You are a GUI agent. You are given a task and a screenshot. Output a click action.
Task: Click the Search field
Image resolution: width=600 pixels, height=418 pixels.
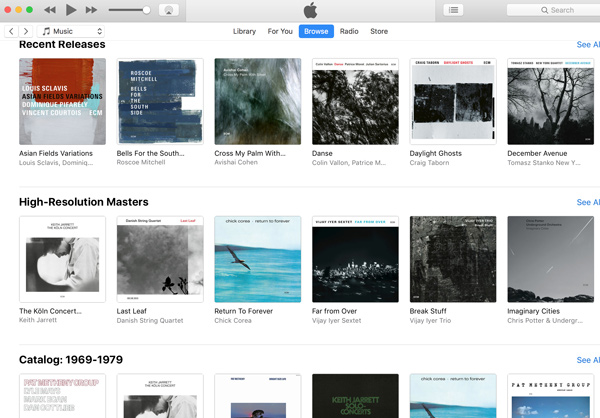point(553,10)
